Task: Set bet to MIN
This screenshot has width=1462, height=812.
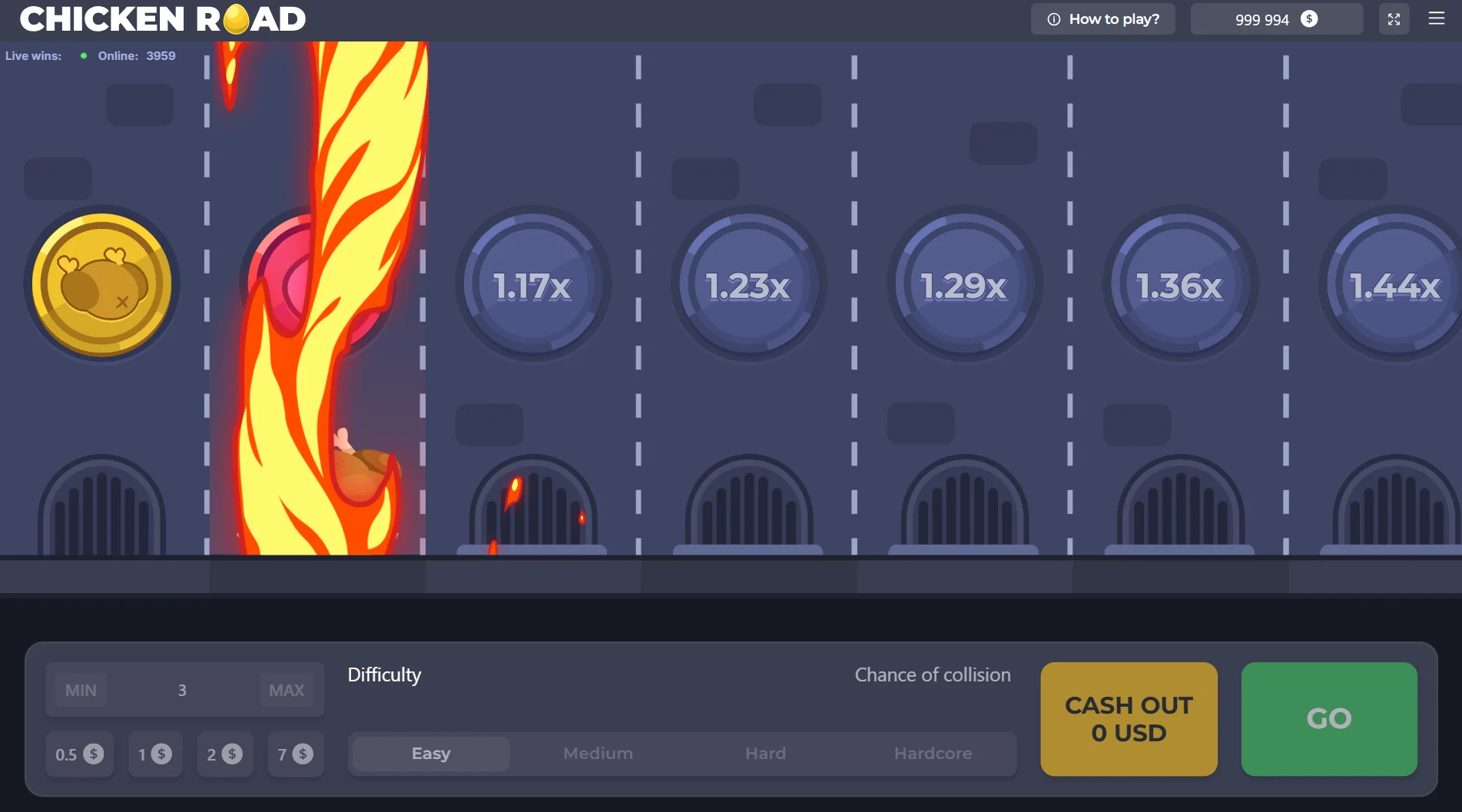Action: point(81,690)
